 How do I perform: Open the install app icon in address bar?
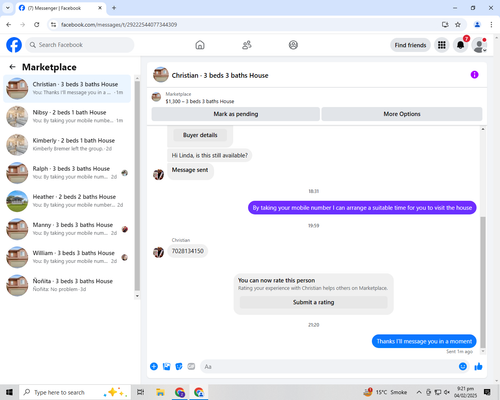pyautogui.click(x=445, y=24)
